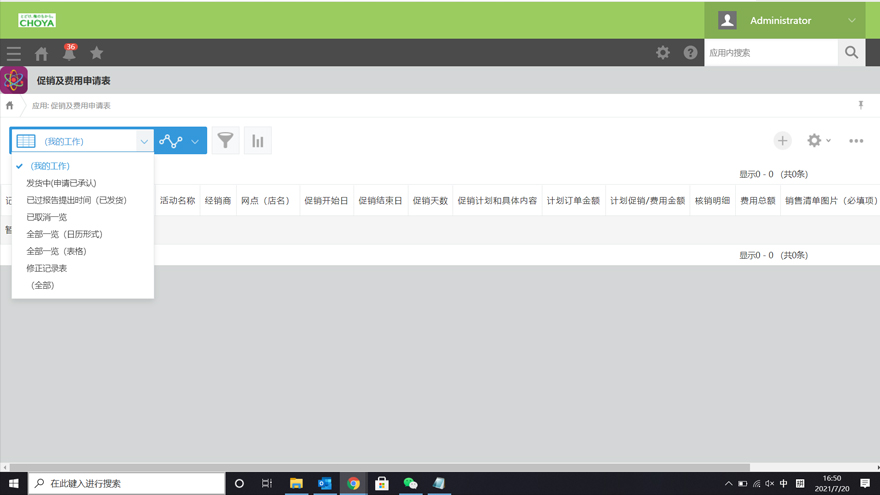Expand the arrow beside the process flow icon
The width and height of the screenshot is (880, 495).
pyautogui.click(x=195, y=141)
